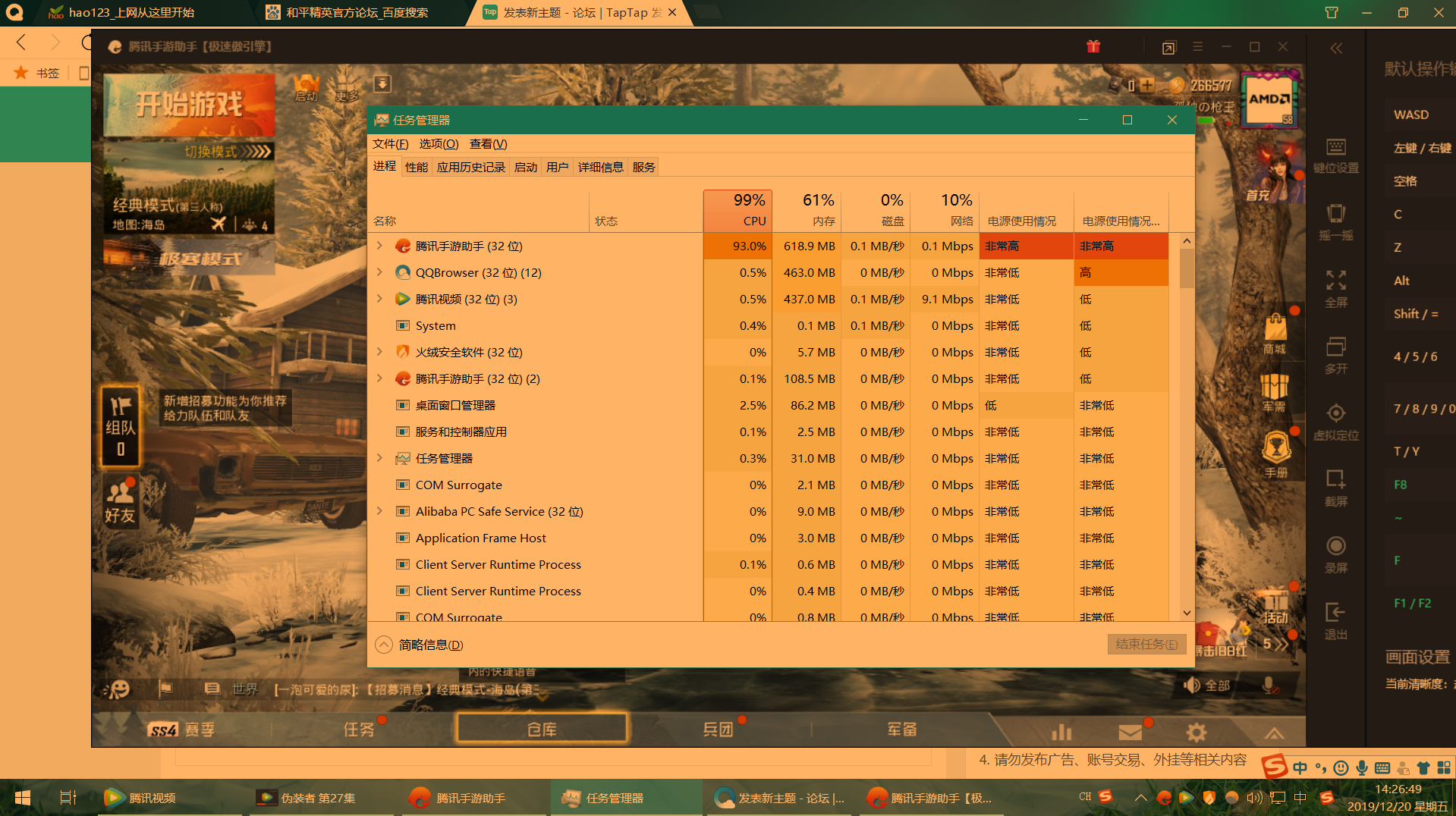Open 任务 in game bottom bar
The image size is (1456, 816).
click(x=359, y=730)
